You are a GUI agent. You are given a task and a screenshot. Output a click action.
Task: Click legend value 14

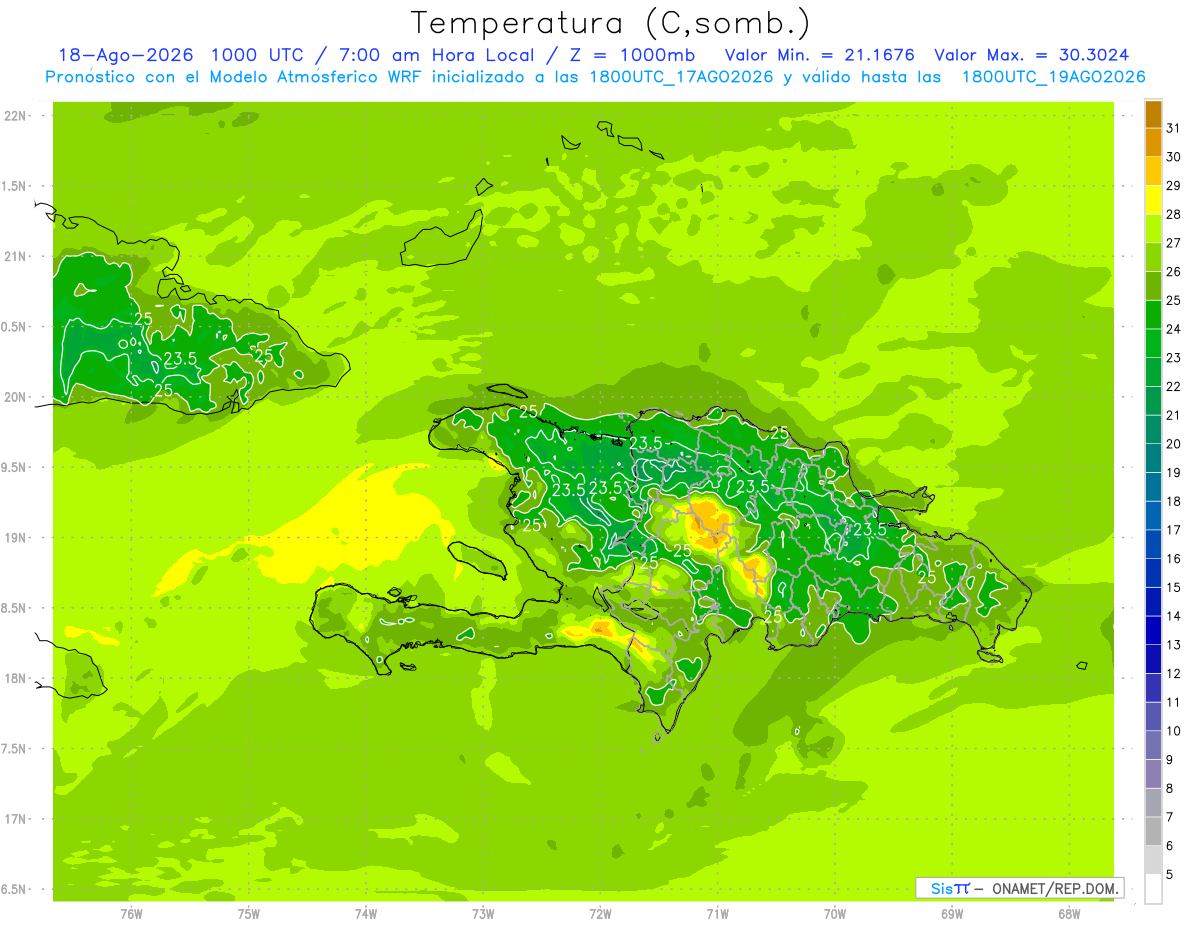pos(1174,616)
